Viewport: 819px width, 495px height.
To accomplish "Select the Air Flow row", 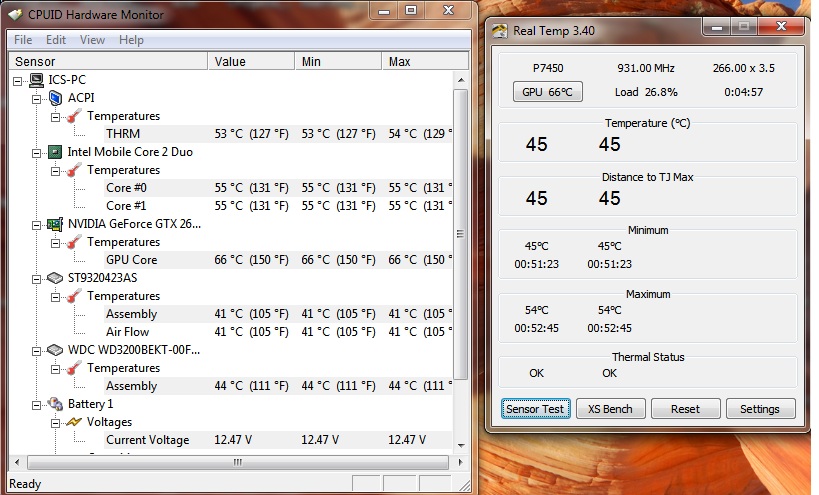I will point(278,332).
